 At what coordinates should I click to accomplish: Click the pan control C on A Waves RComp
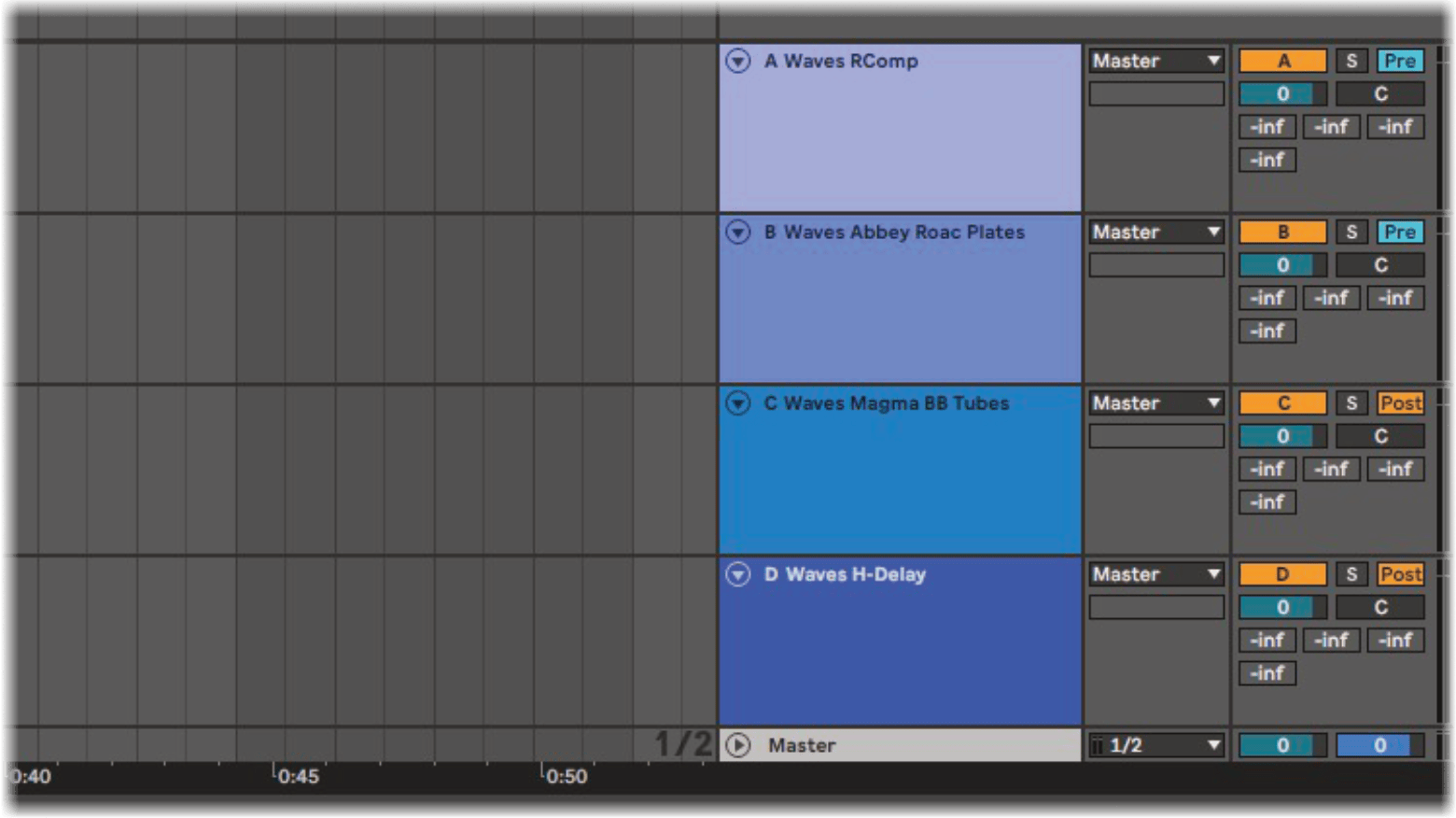tap(1380, 93)
